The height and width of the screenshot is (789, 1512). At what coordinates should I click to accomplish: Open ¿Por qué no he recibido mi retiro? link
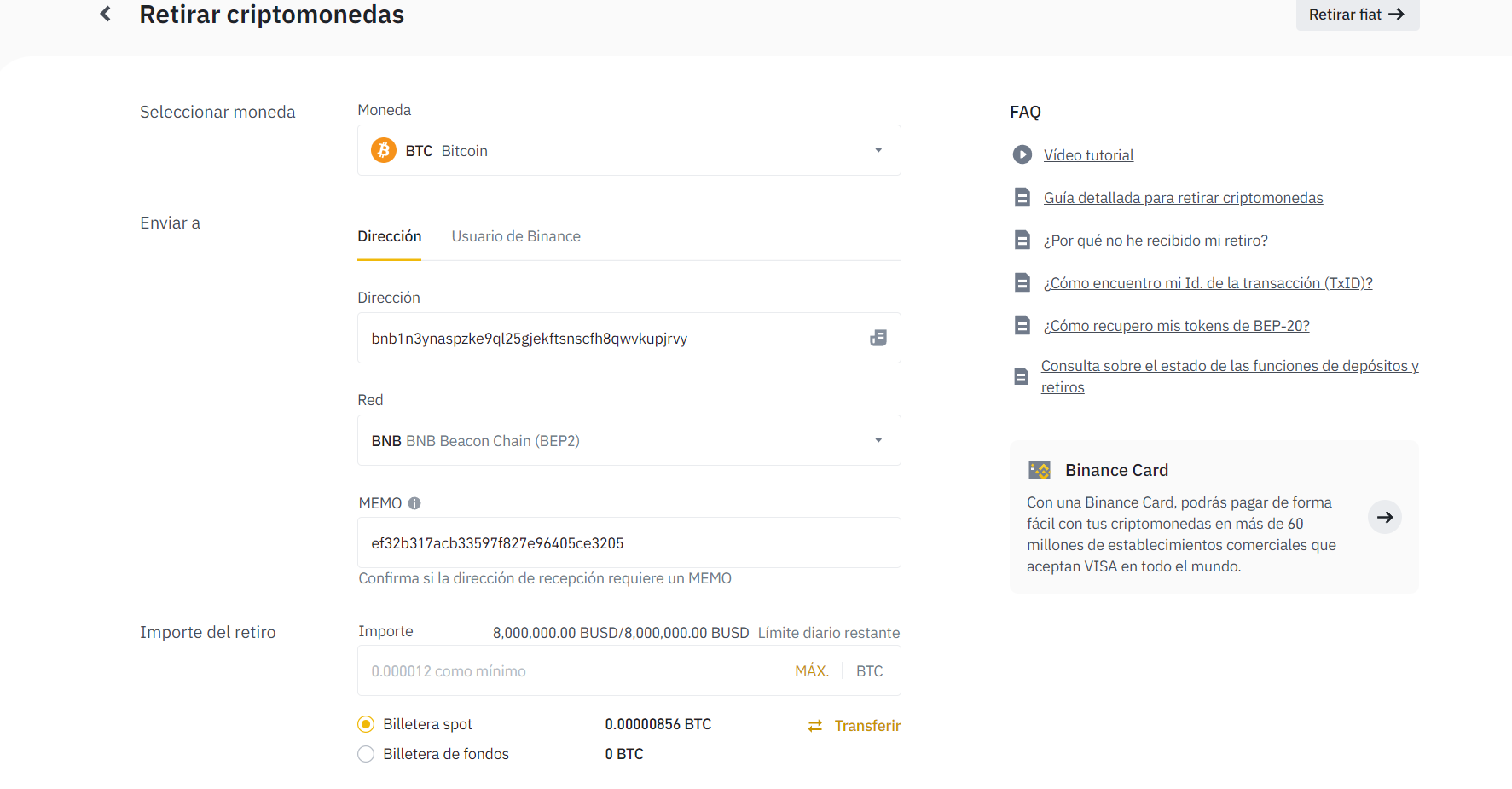[x=1156, y=241]
